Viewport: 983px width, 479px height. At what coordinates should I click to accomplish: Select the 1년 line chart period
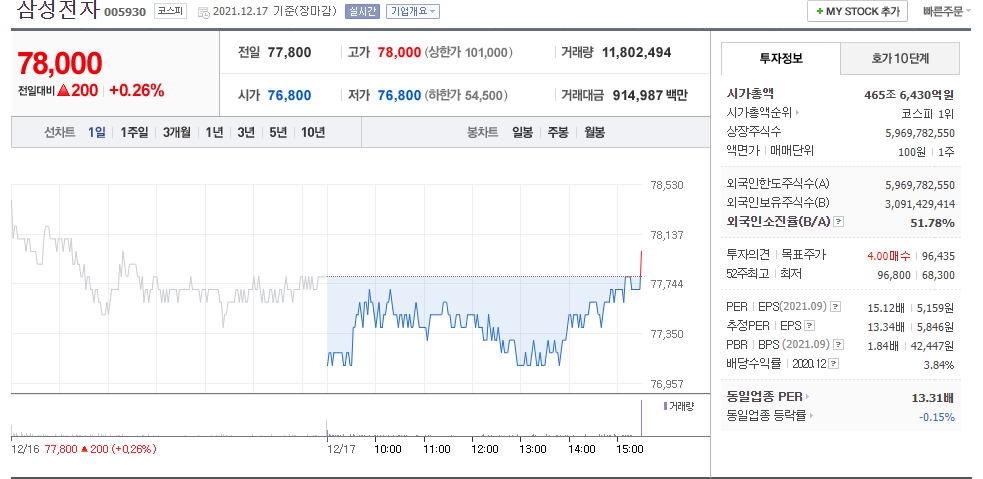(214, 132)
